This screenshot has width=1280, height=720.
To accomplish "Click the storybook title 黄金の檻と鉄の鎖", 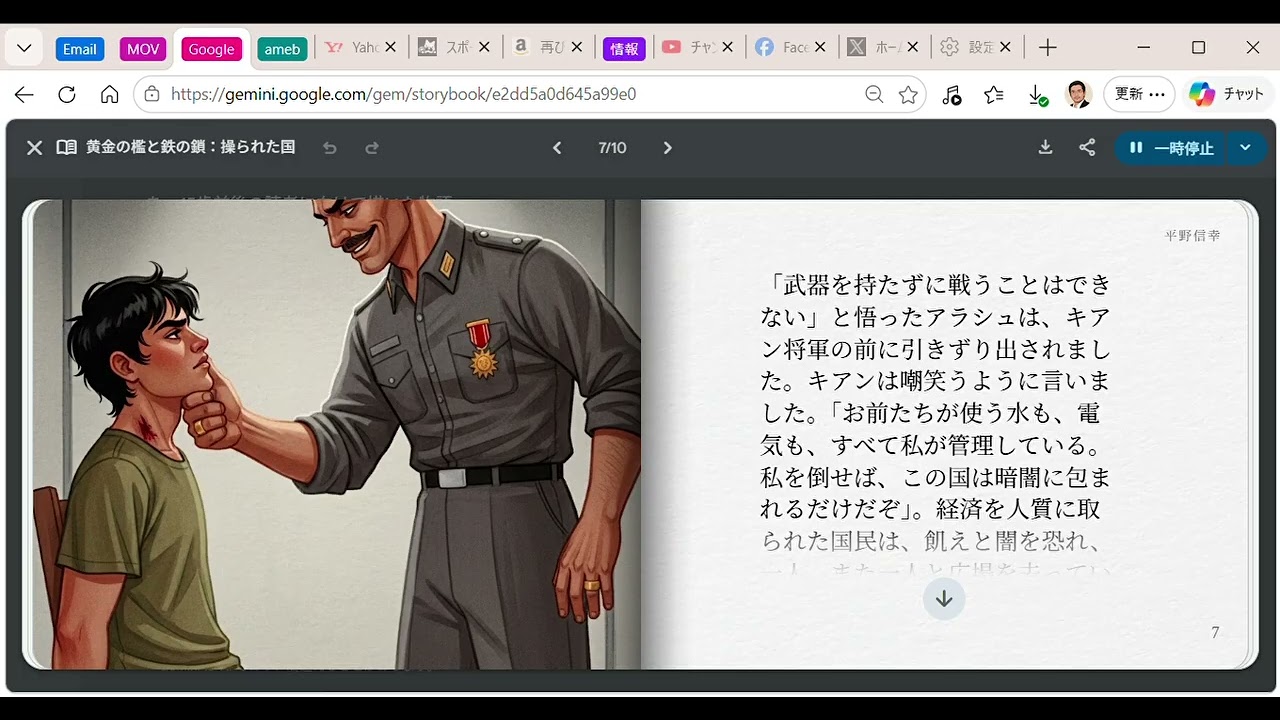I will tap(190, 147).
